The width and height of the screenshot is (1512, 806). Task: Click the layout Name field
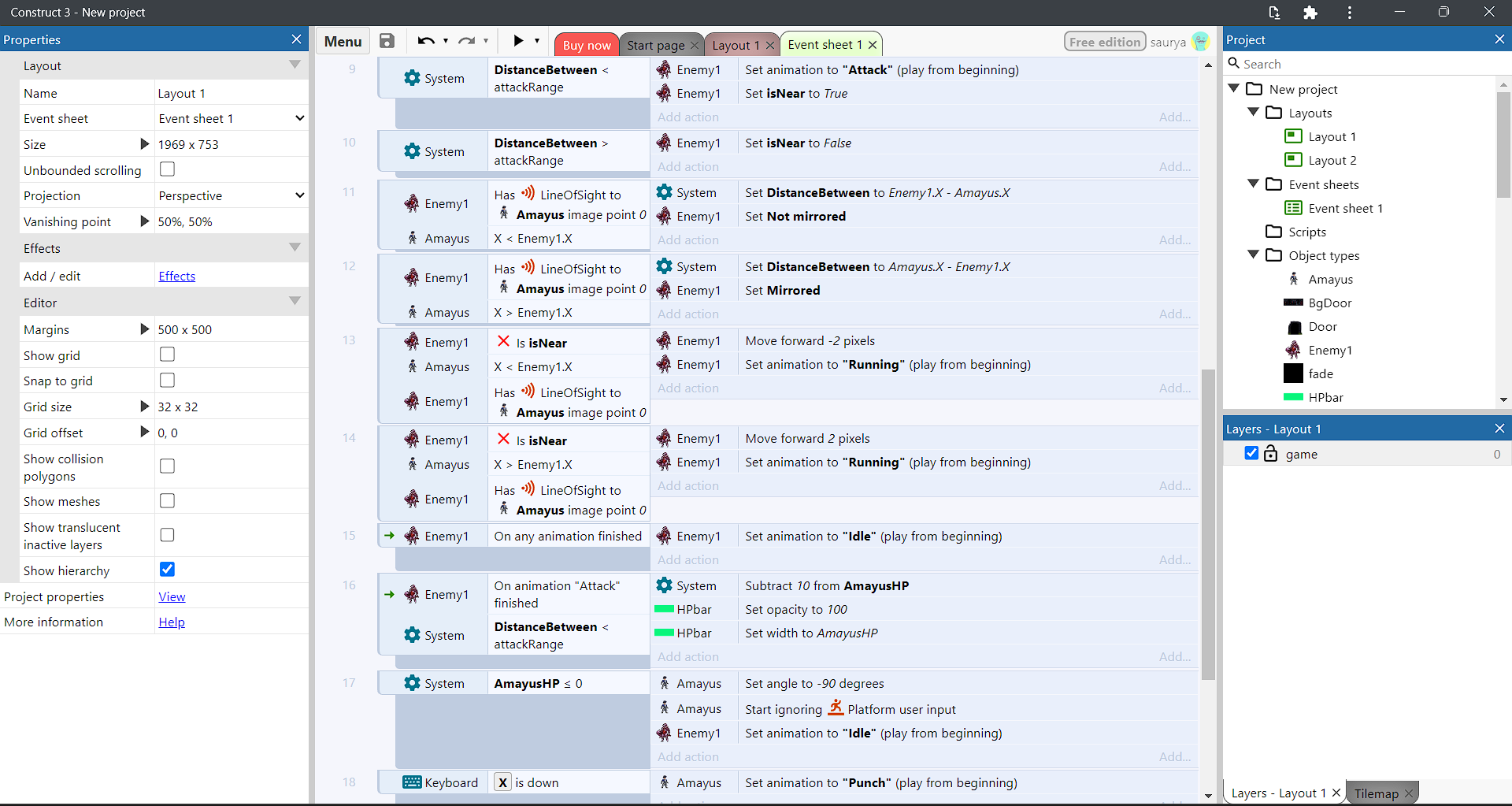click(232, 93)
